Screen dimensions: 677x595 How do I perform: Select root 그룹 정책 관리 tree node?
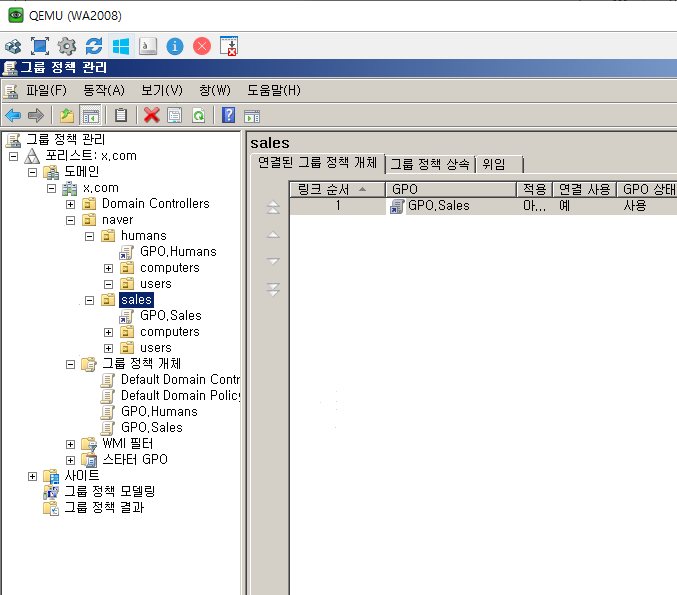pyautogui.click(x=65, y=139)
